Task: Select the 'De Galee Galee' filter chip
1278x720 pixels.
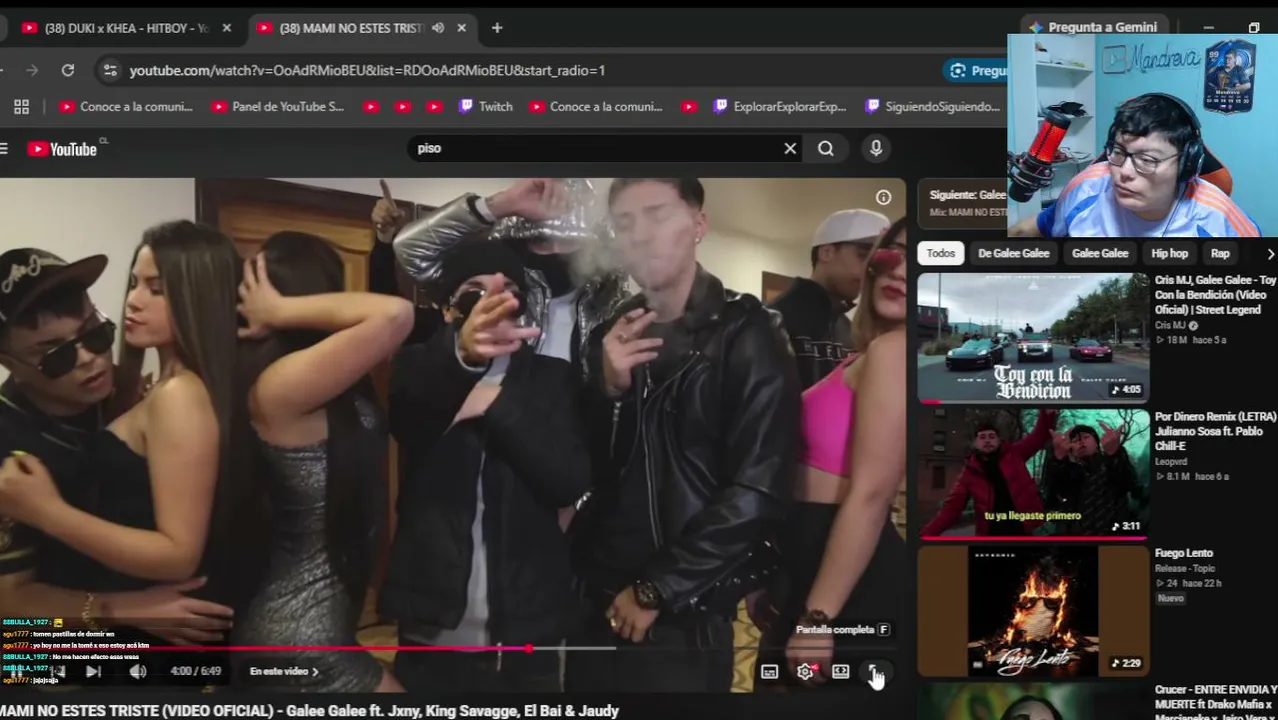Action: coord(1013,253)
